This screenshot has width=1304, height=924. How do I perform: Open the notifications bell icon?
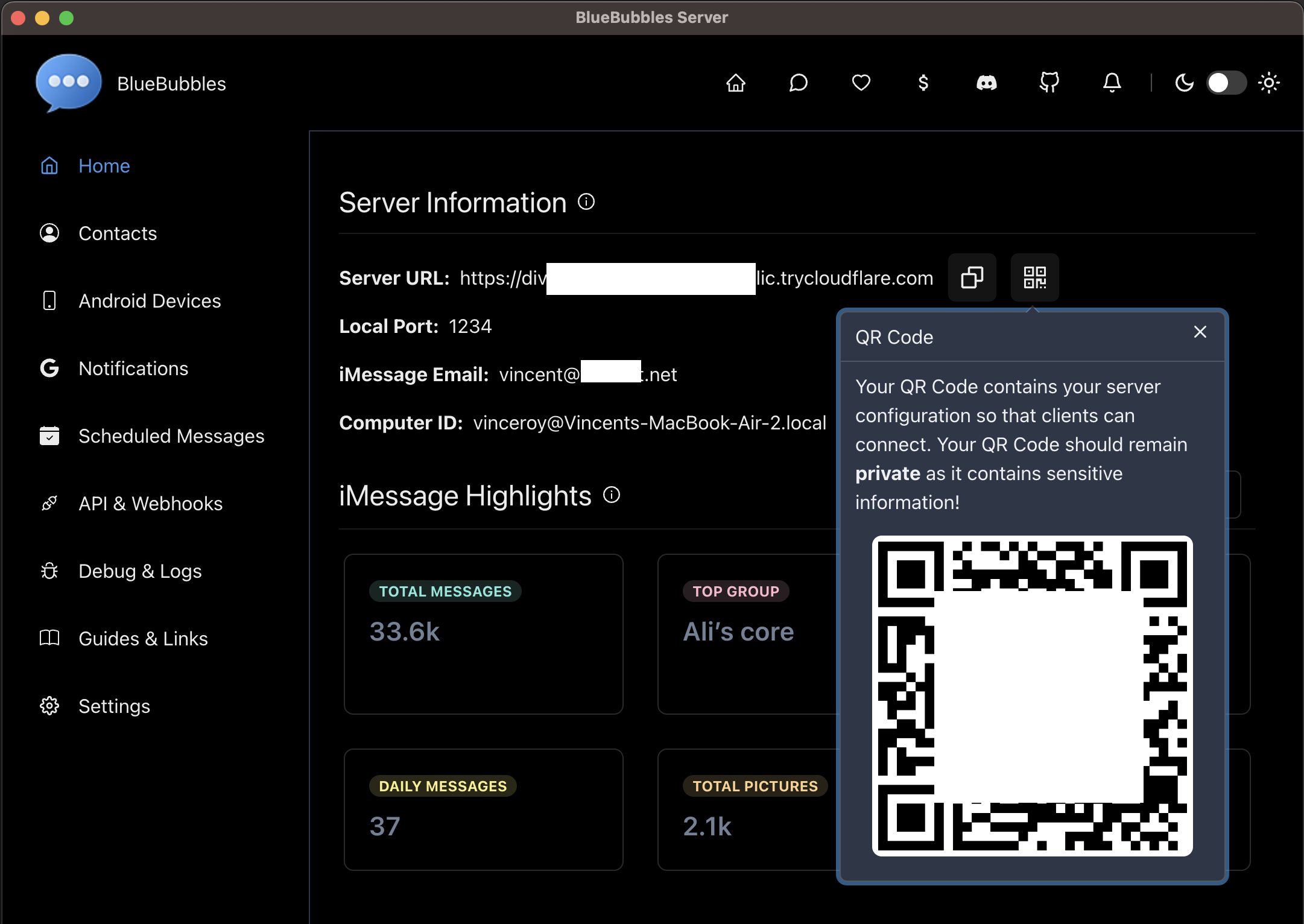click(x=1112, y=83)
